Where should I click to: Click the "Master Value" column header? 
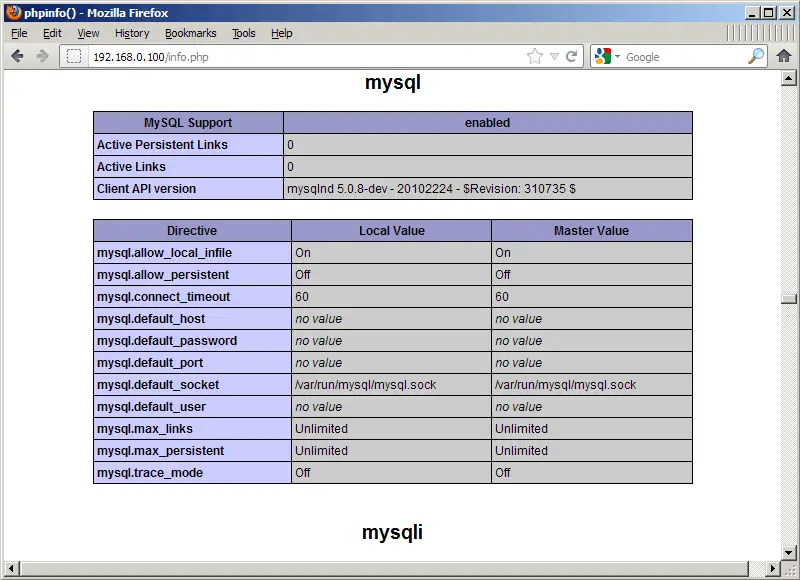[592, 231]
